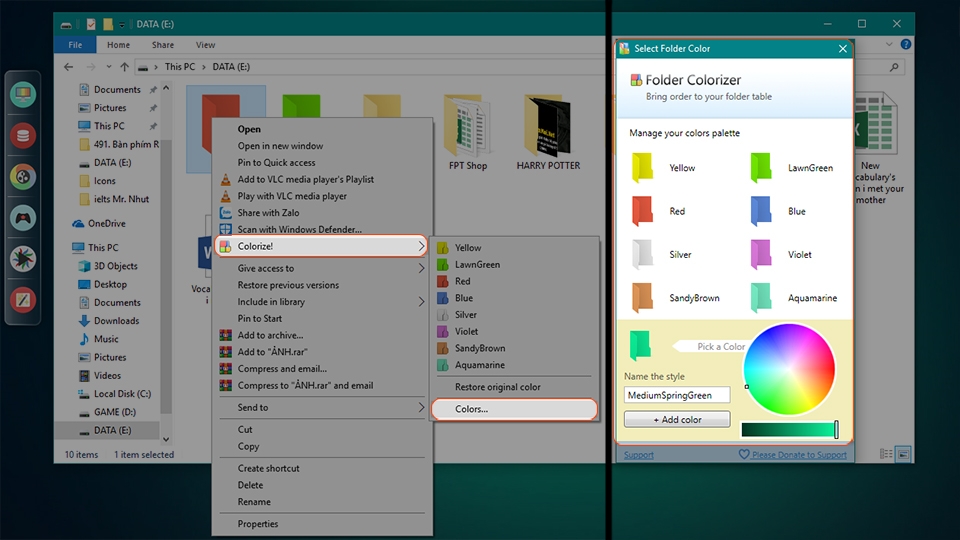Choose Red in the Colorize submenu
960x540 pixels.
tap(514, 281)
